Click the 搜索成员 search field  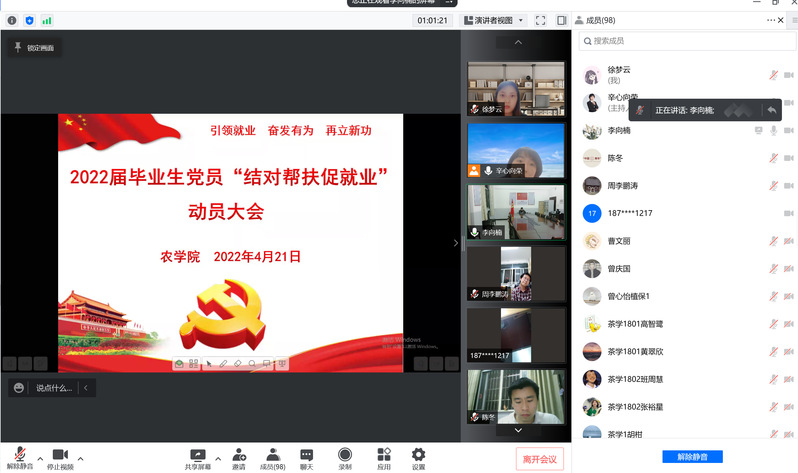click(687, 41)
